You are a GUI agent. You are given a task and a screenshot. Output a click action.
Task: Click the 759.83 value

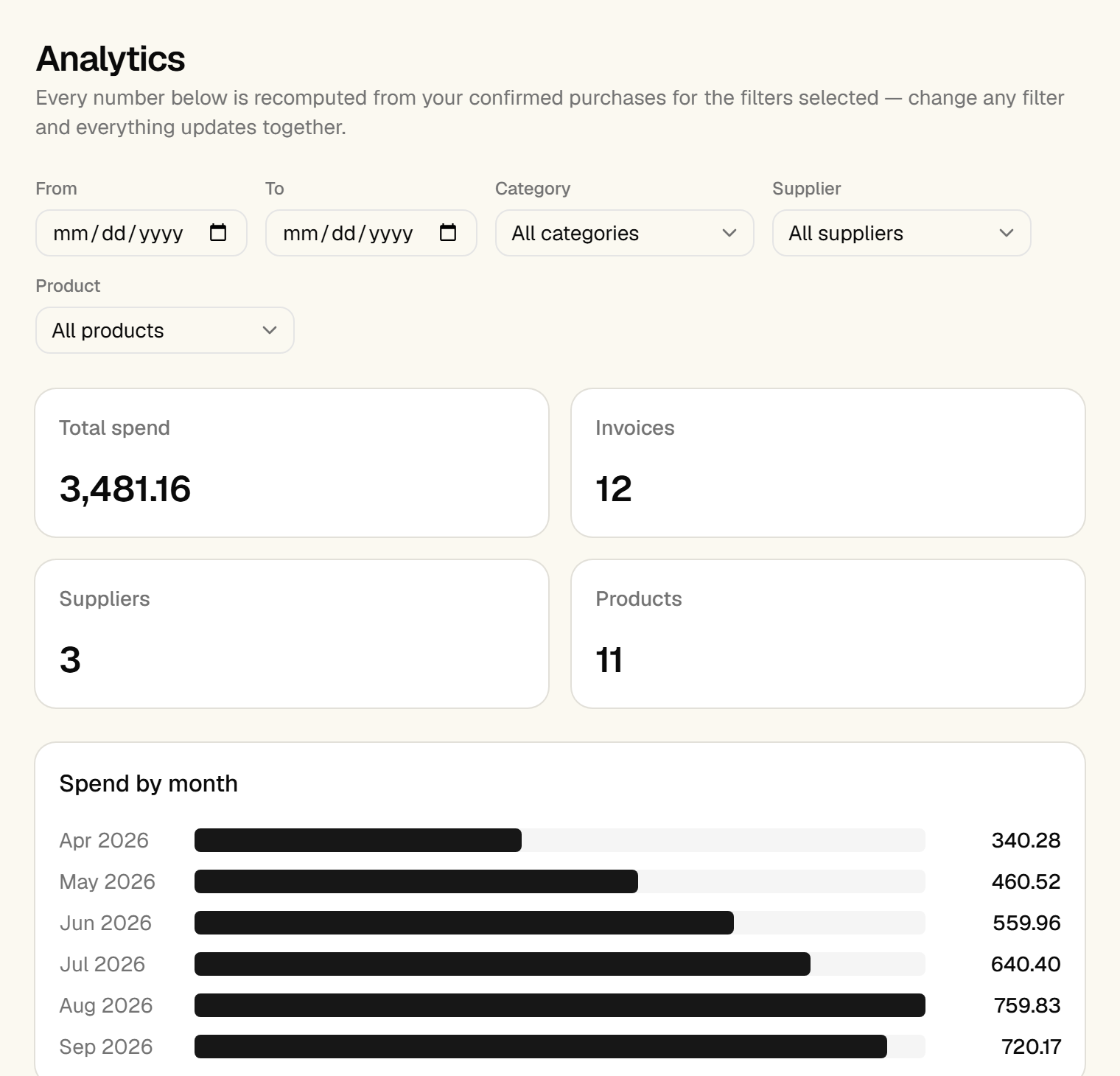click(1027, 1005)
